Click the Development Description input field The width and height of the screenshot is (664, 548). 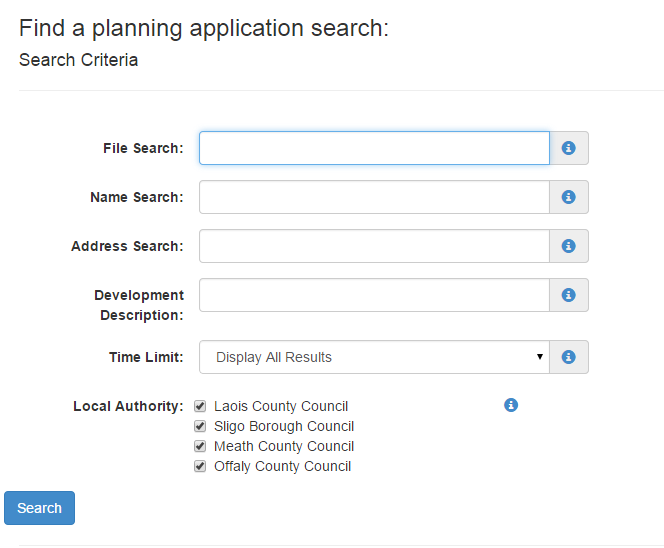click(x=374, y=295)
